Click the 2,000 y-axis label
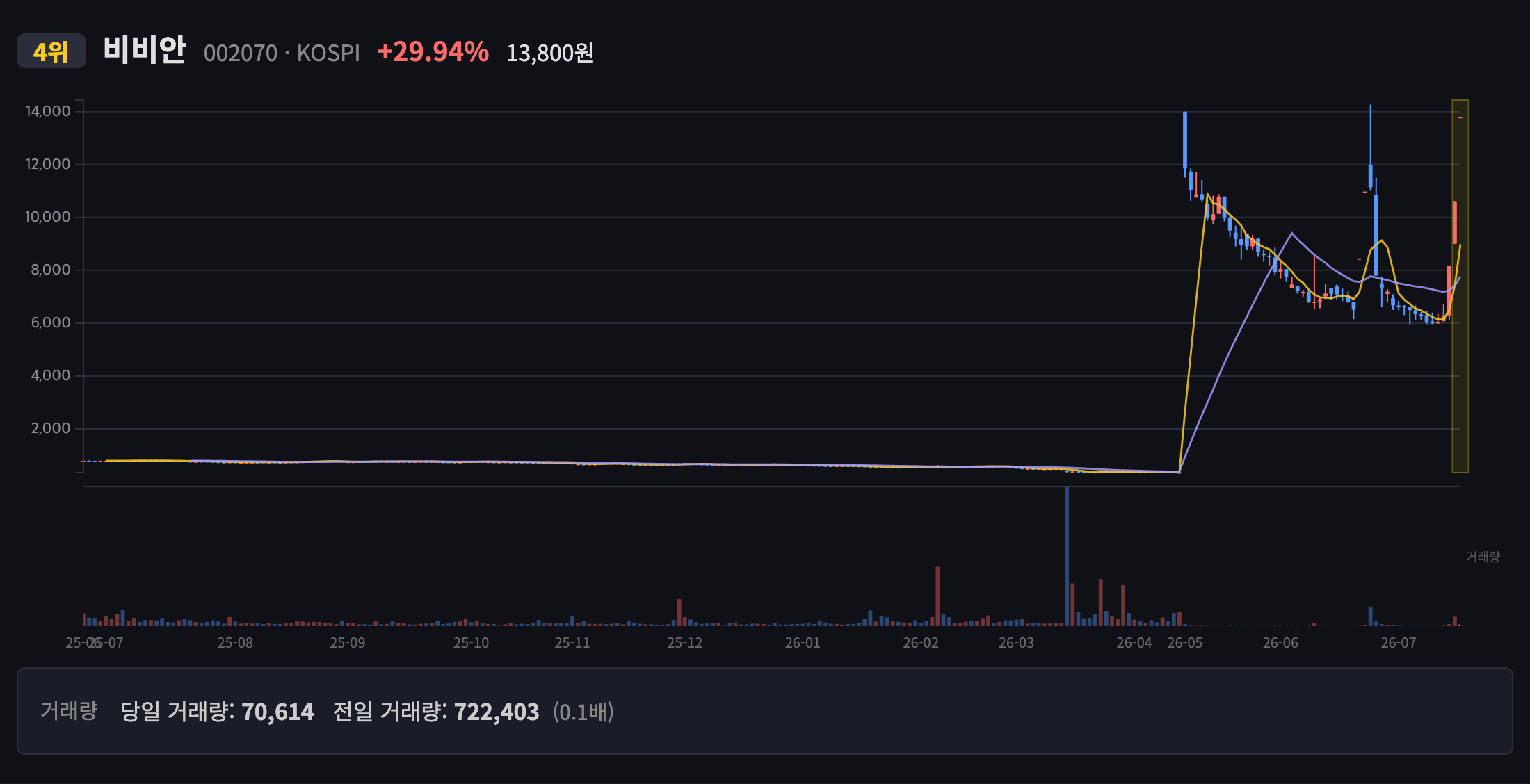 [x=51, y=428]
